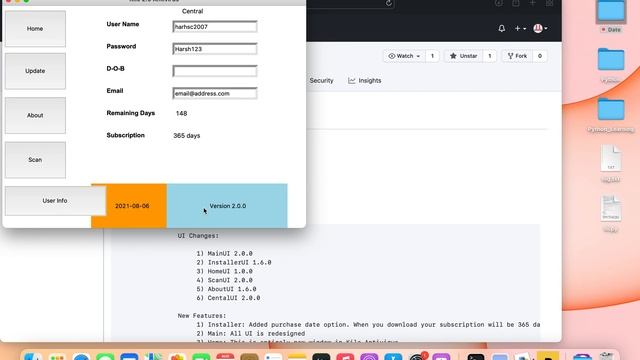640x360 pixels.
Task: Click 'MainUI 2.0.0' line in changelog
Action: click(x=224, y=253)
